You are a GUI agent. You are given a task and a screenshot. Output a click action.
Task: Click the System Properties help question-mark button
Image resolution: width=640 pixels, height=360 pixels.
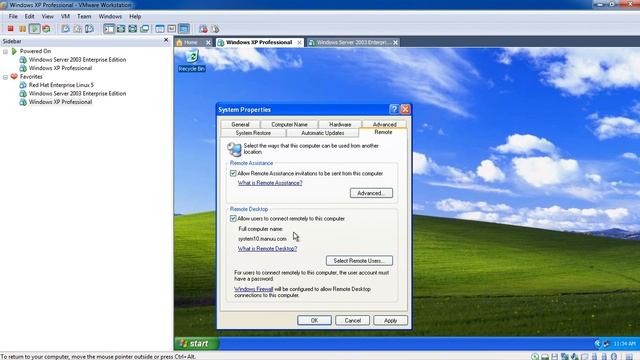[394, 109]
